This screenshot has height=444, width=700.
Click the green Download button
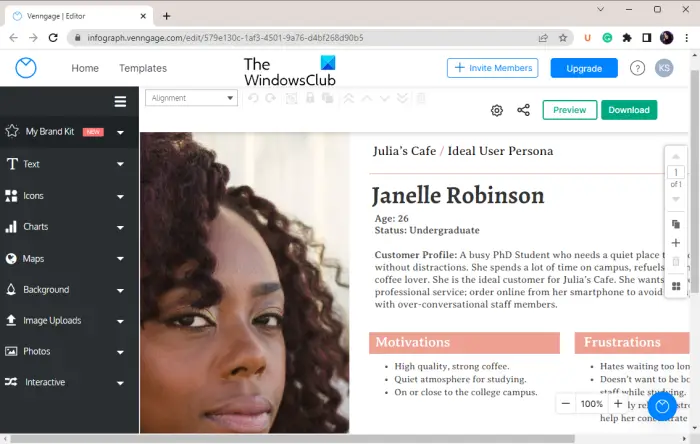pyautogui.click(x=629, y=110)
